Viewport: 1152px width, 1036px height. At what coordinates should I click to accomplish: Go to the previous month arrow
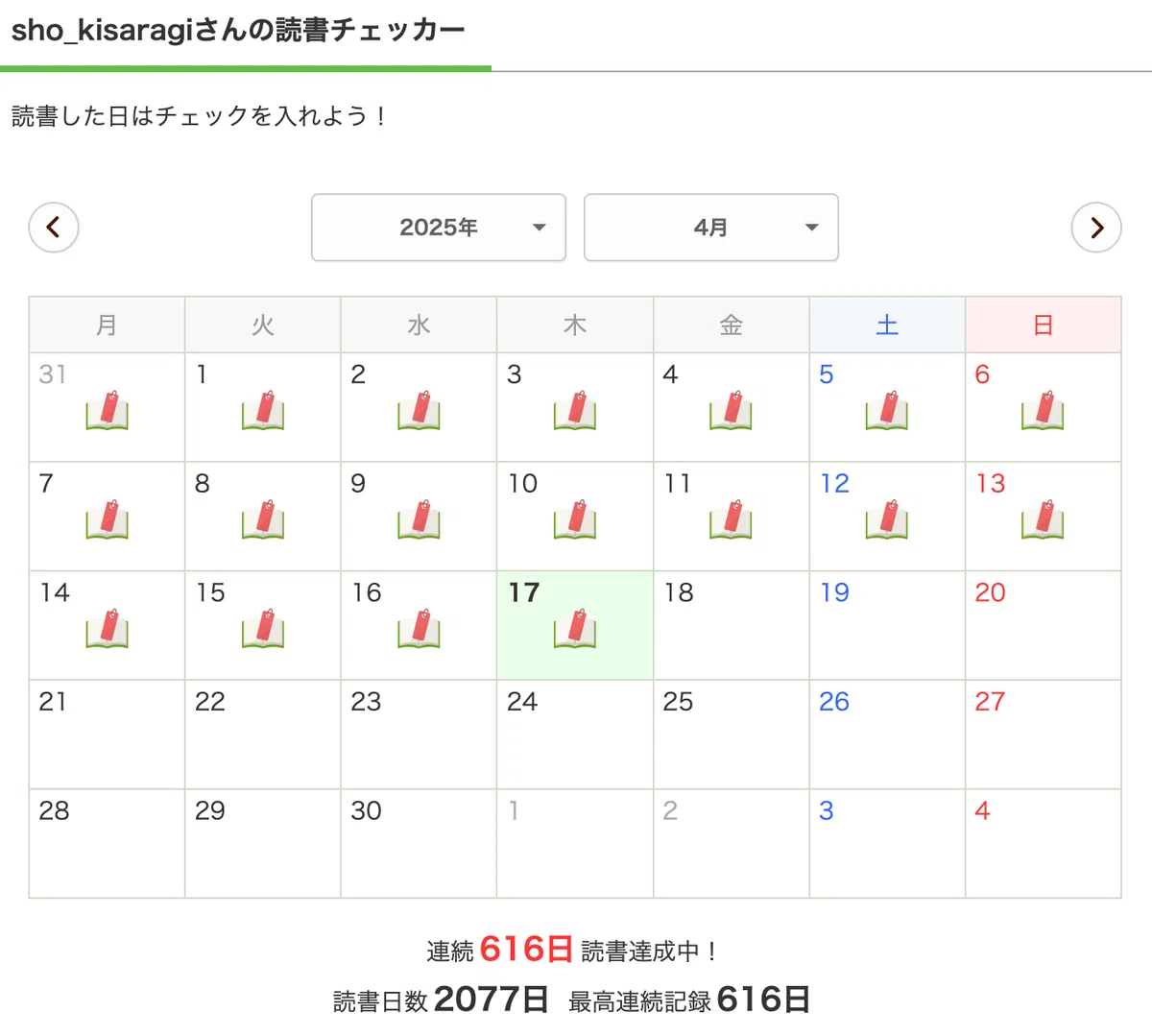coord(54,228)
